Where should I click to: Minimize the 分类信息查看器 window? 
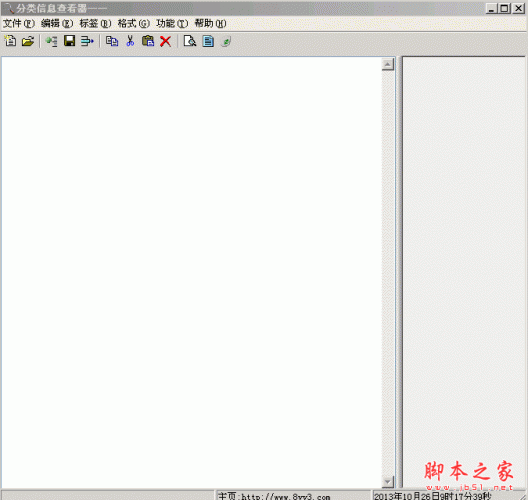click(x=492, y=8)
